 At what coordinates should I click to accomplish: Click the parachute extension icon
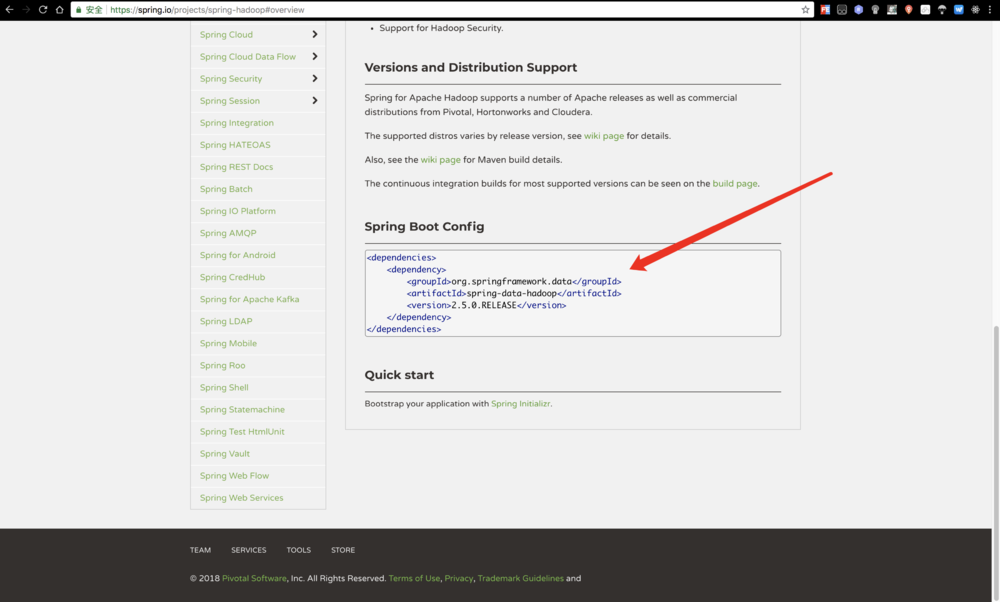click(942, 10)
